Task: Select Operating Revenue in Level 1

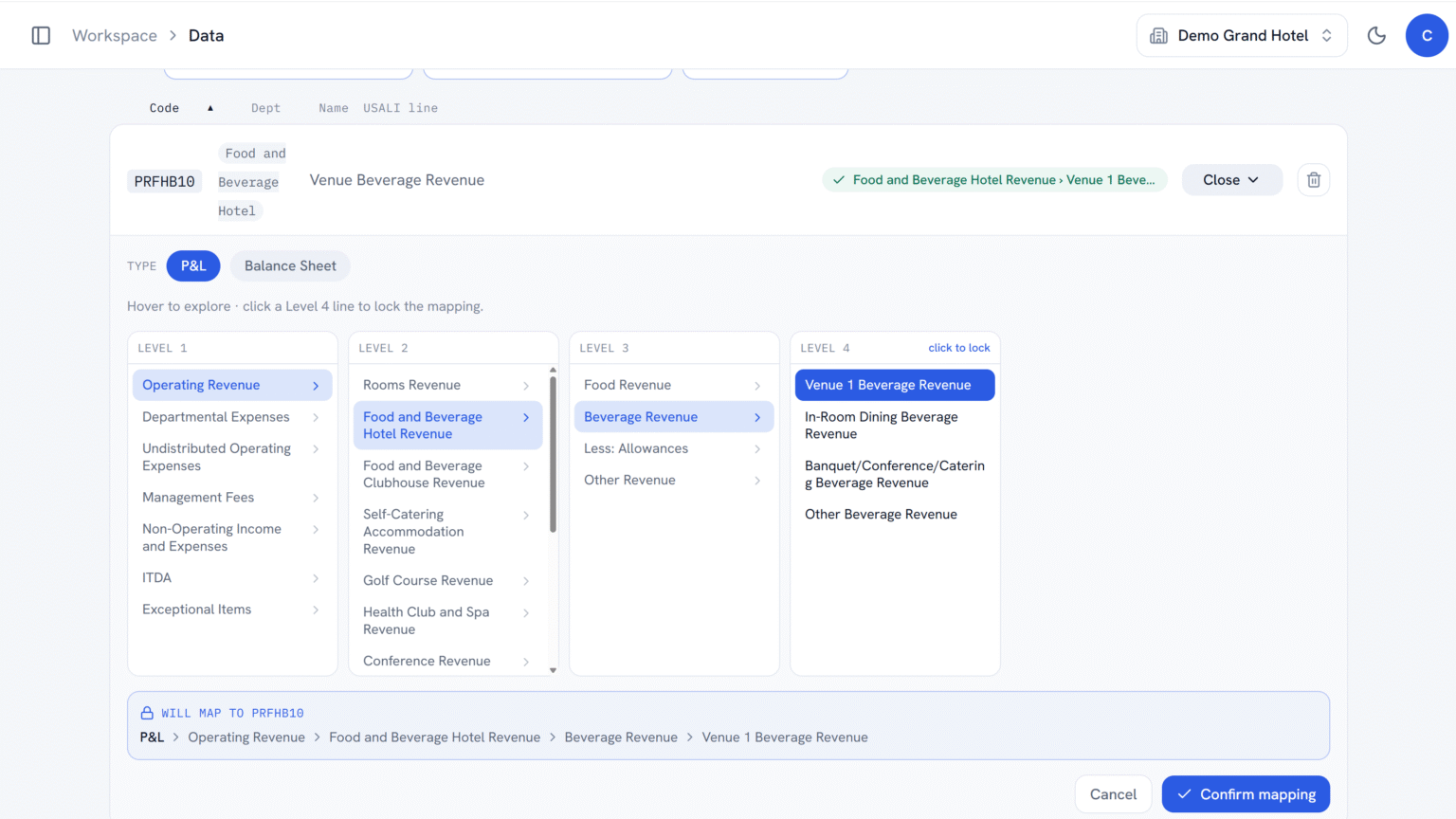Action: [232, 385]
